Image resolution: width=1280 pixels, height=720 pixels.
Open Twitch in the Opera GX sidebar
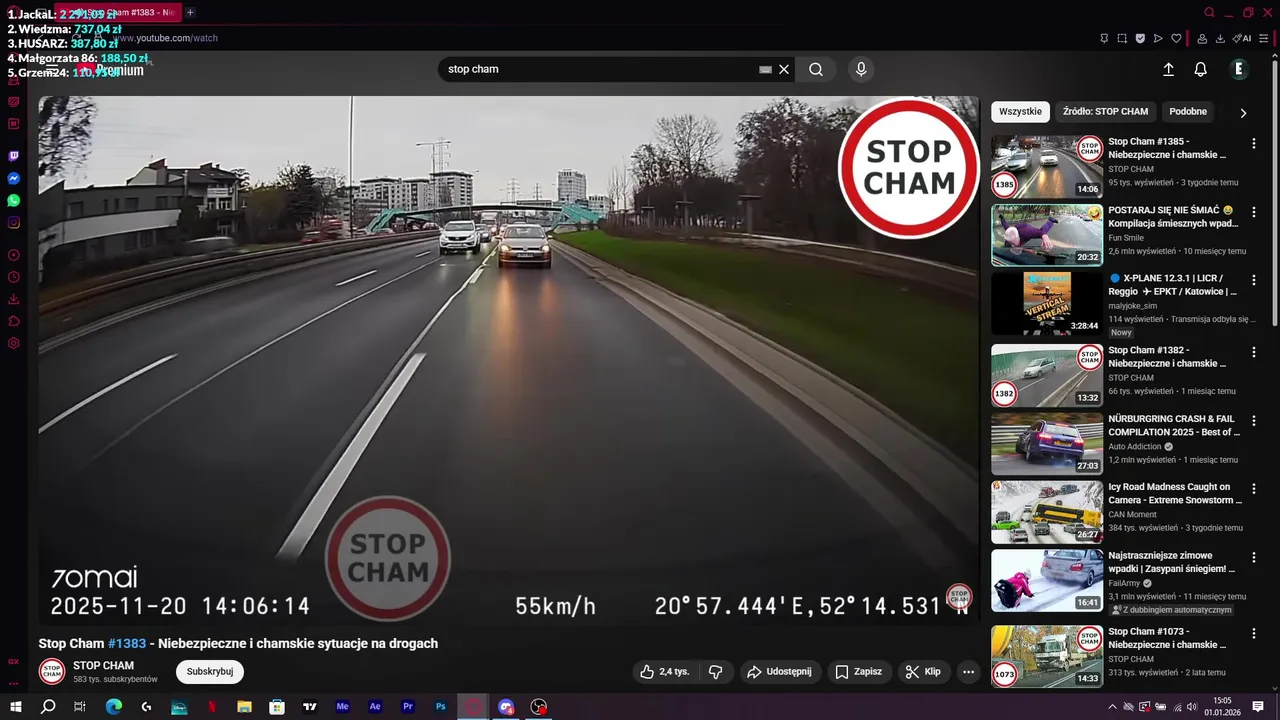coord(14,156)
